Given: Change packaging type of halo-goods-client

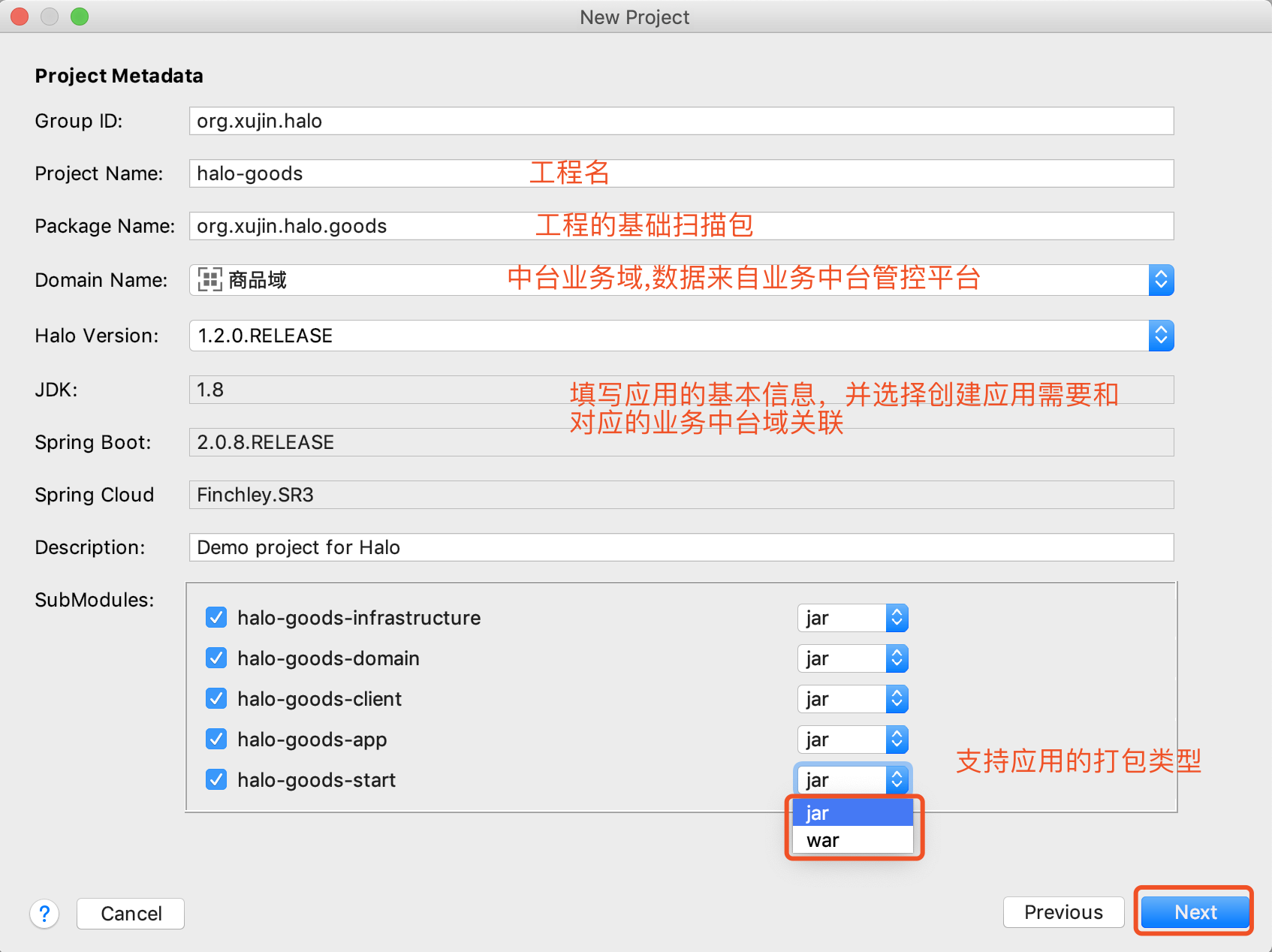Looking at the screenshot, I should click(x=852, y=699).
